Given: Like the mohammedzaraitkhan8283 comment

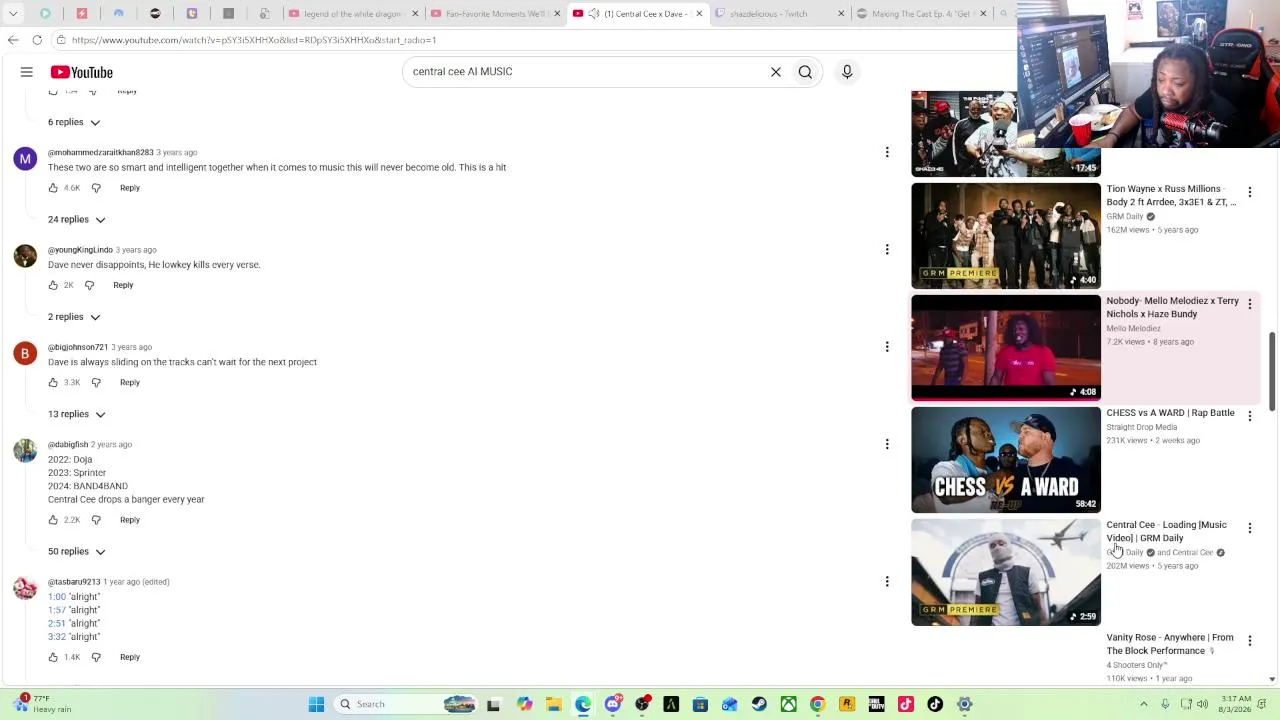Looking at the screenshot, I should [x=53, y=188].
